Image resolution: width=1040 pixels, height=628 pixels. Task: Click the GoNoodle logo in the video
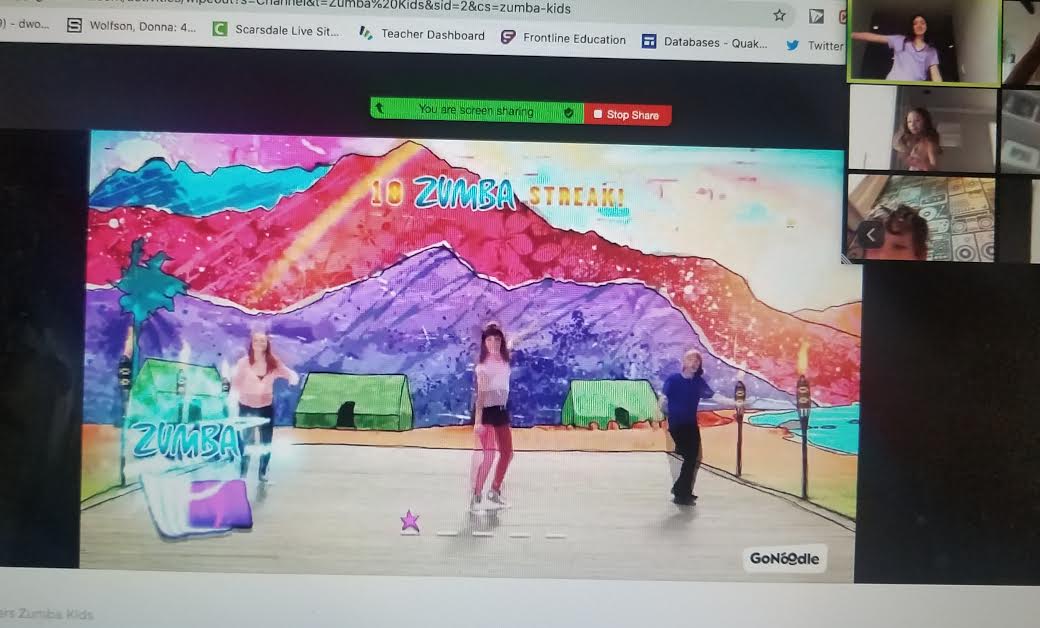pos(784,558)
